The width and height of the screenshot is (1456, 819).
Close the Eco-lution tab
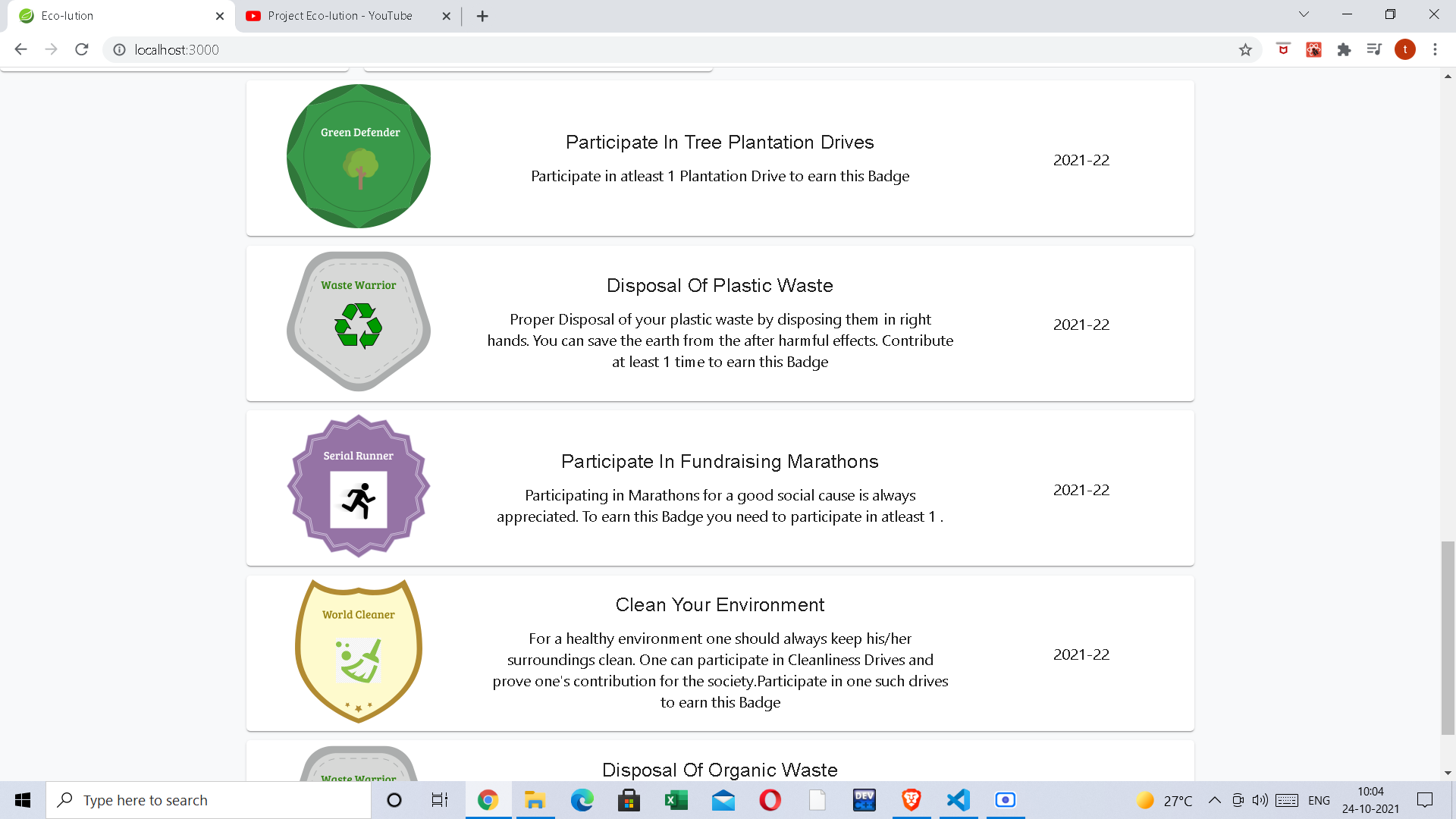pyautogui.click(x=220, y=16)
